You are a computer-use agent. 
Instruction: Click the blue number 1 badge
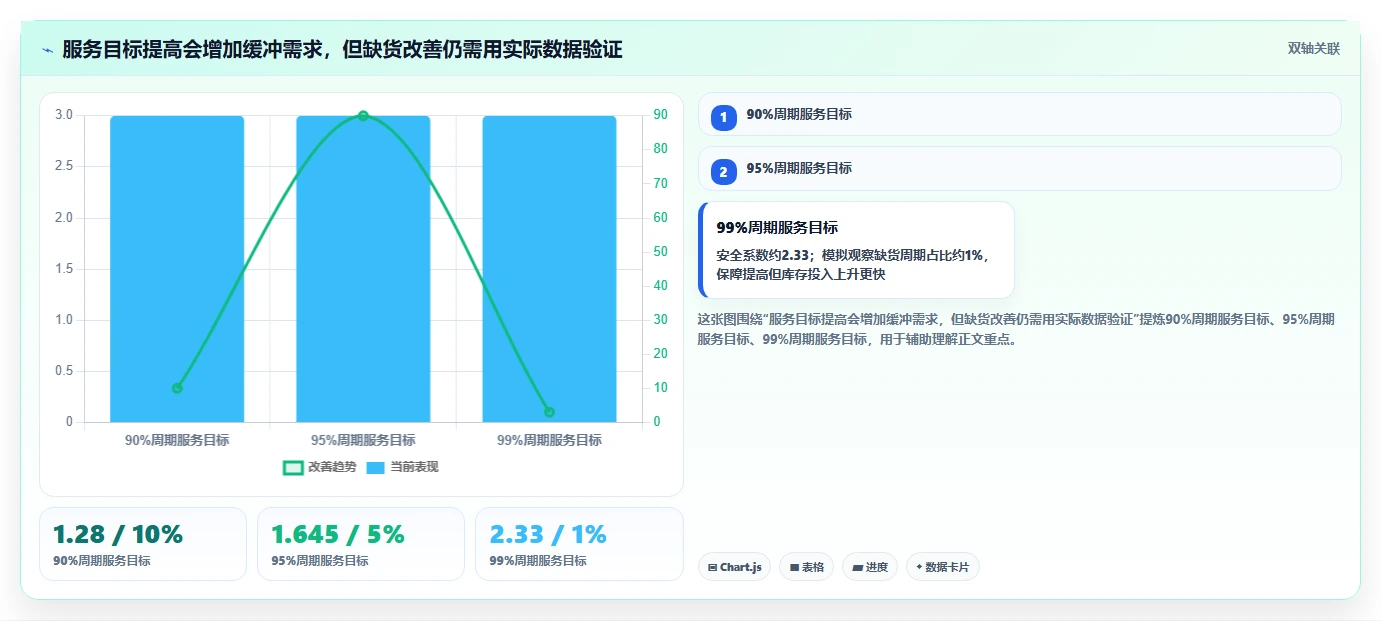[723, 117]
